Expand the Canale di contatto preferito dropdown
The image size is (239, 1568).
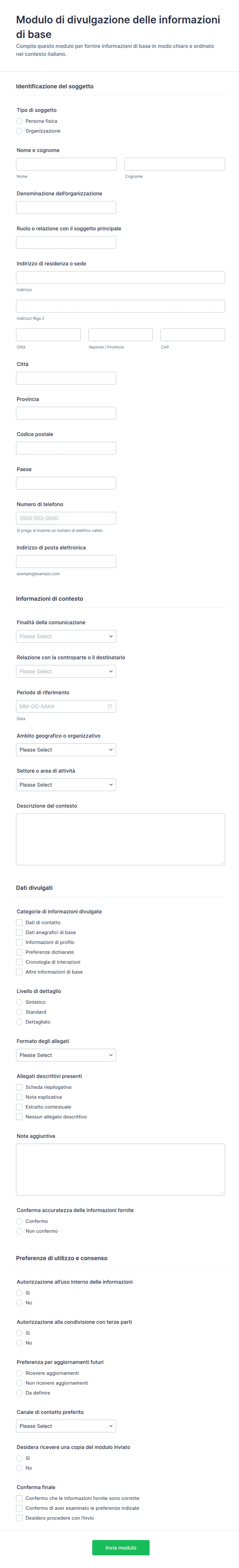(66, 1426)
